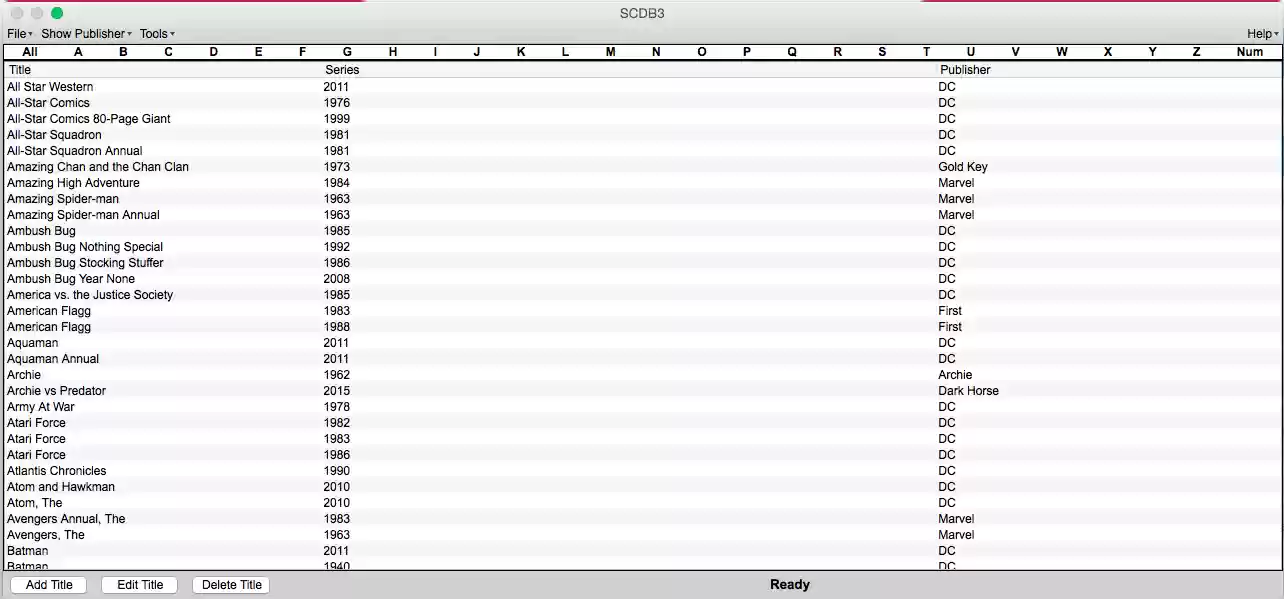The image size is (1284, 599).
Task: Select the Avengers, The title
Action: (46, 535)
